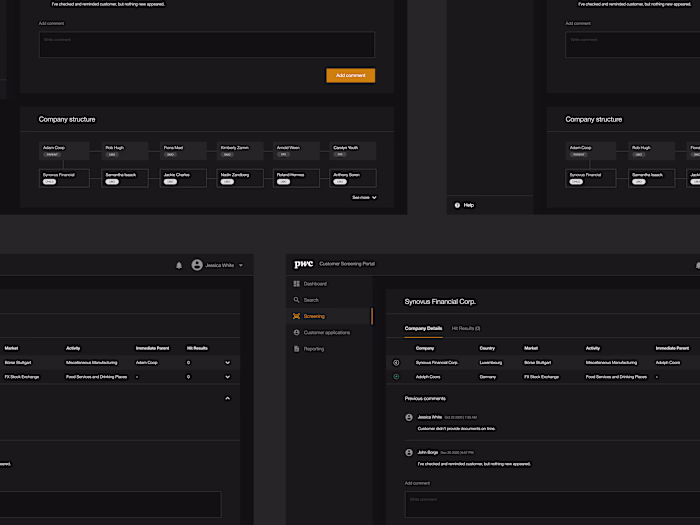Select the Roland Hermes structure node
This screenshot has width=700, height=525.
pos(296,178)
